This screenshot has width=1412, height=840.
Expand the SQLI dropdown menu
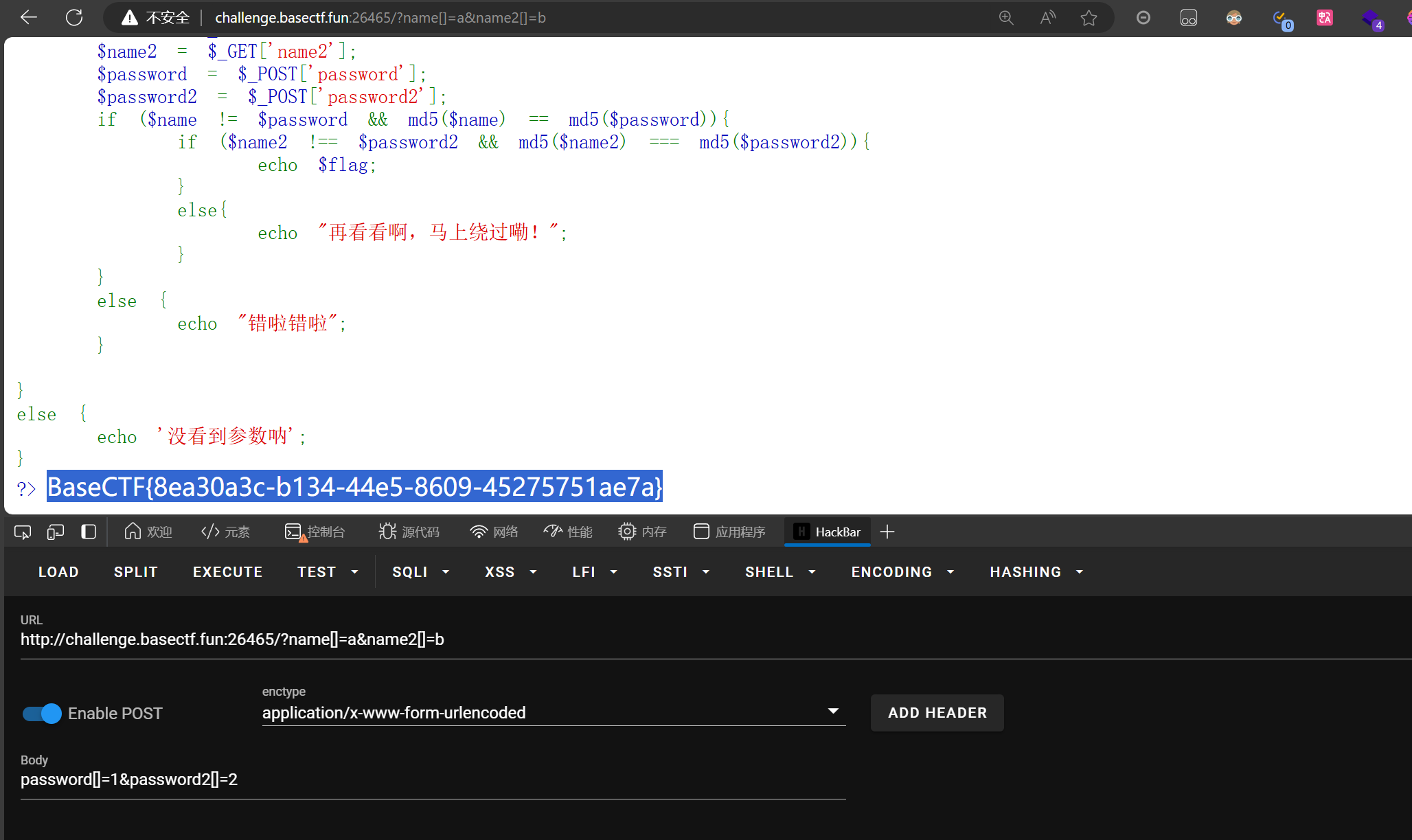coord(421,572)
